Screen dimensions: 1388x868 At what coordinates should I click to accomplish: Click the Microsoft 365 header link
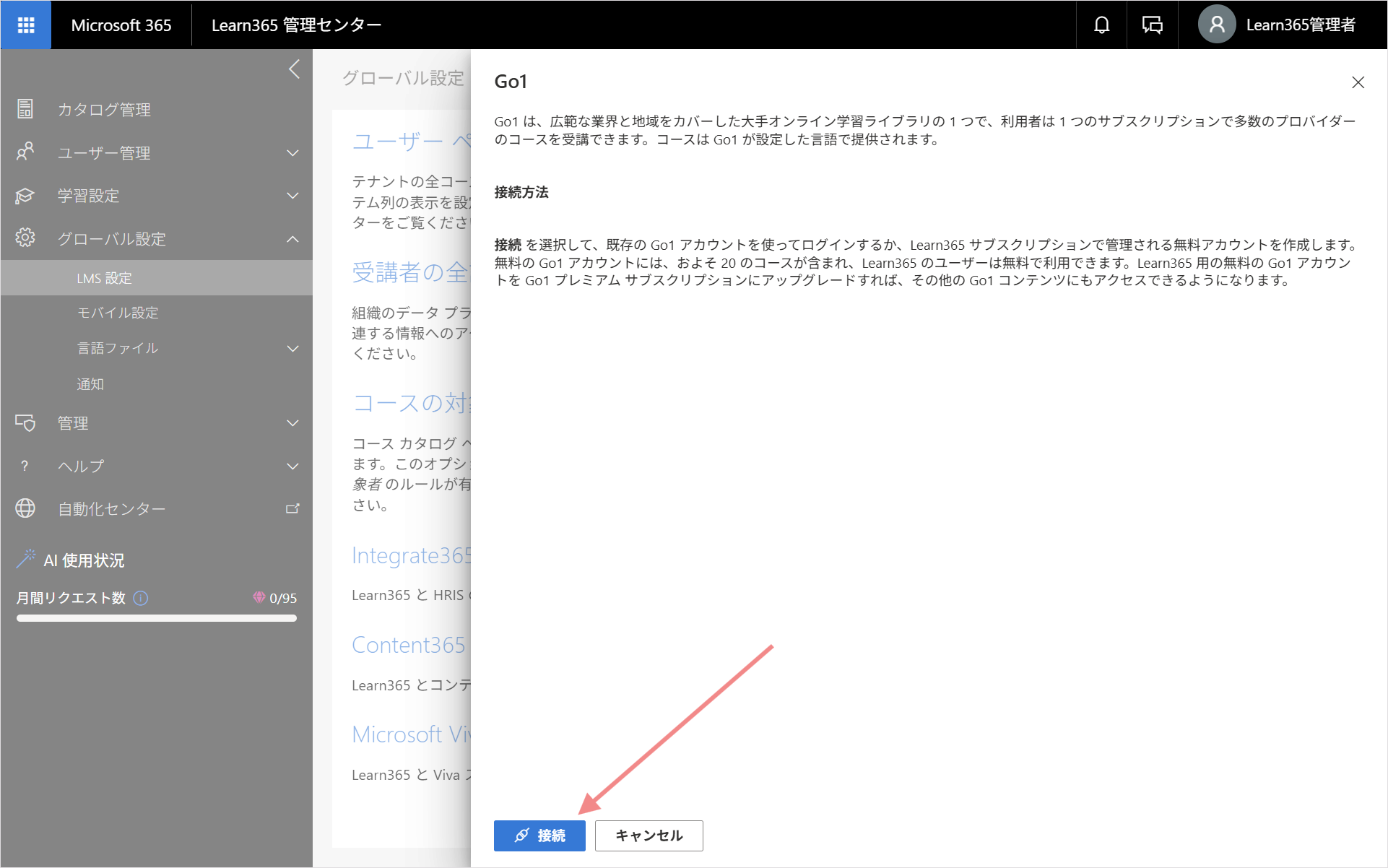click(121, 25)
